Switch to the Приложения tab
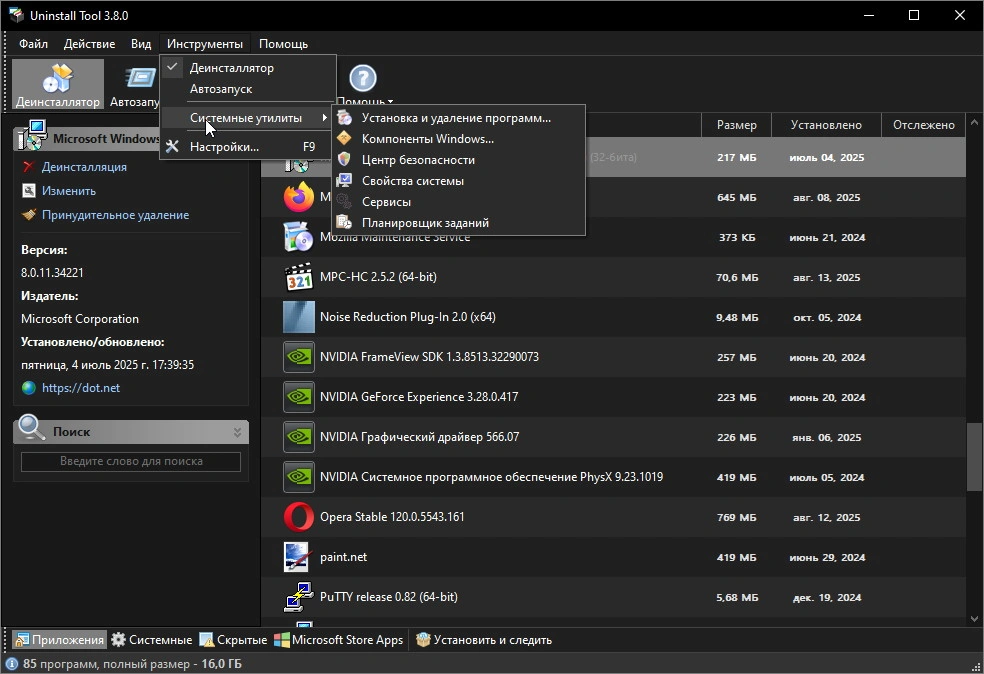984x674 pixels. pyautogui.click(x=60, y=639)
